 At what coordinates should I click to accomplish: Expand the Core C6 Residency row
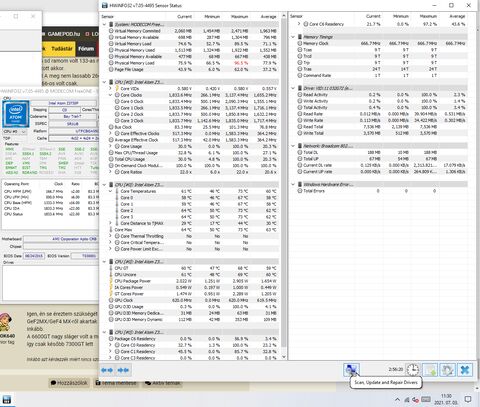(299, 24)
